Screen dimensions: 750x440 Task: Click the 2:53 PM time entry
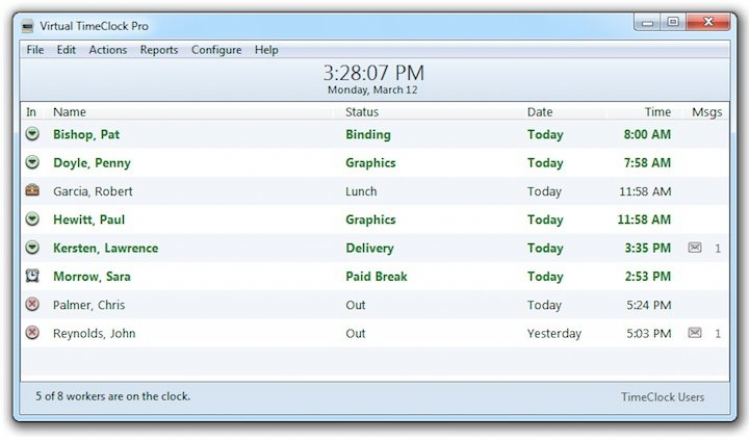(x=648, y=276)
